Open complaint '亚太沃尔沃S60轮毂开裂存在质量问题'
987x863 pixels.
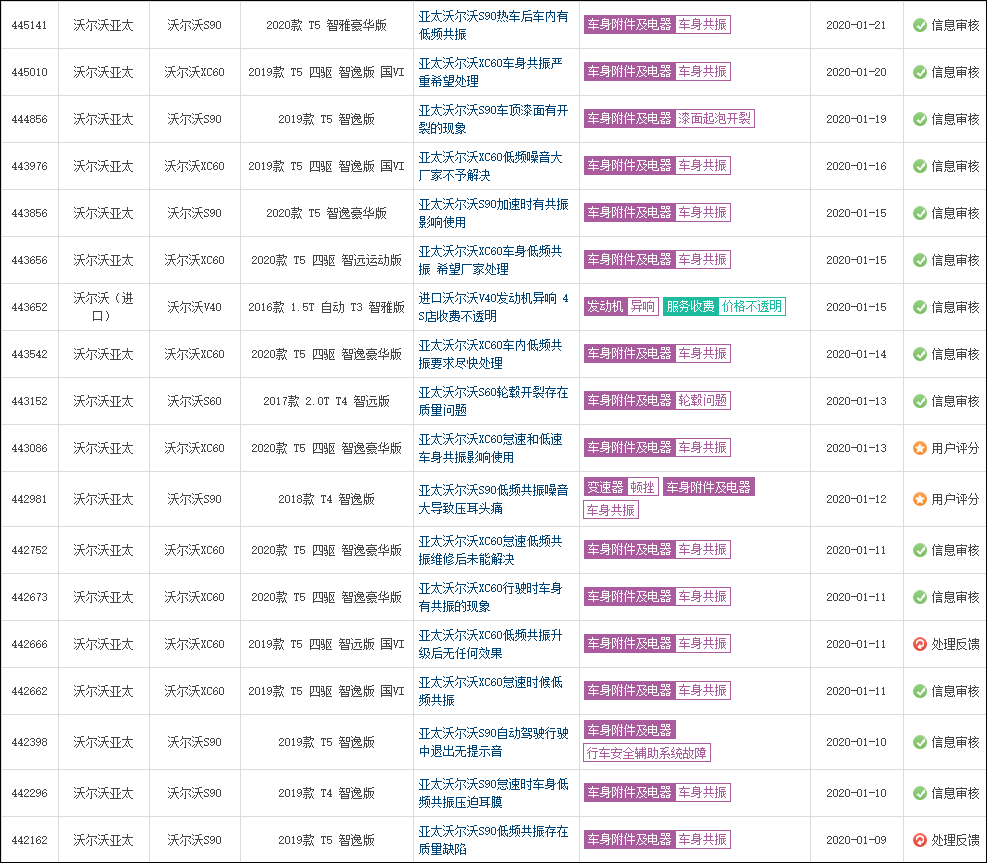coord(494,401)
